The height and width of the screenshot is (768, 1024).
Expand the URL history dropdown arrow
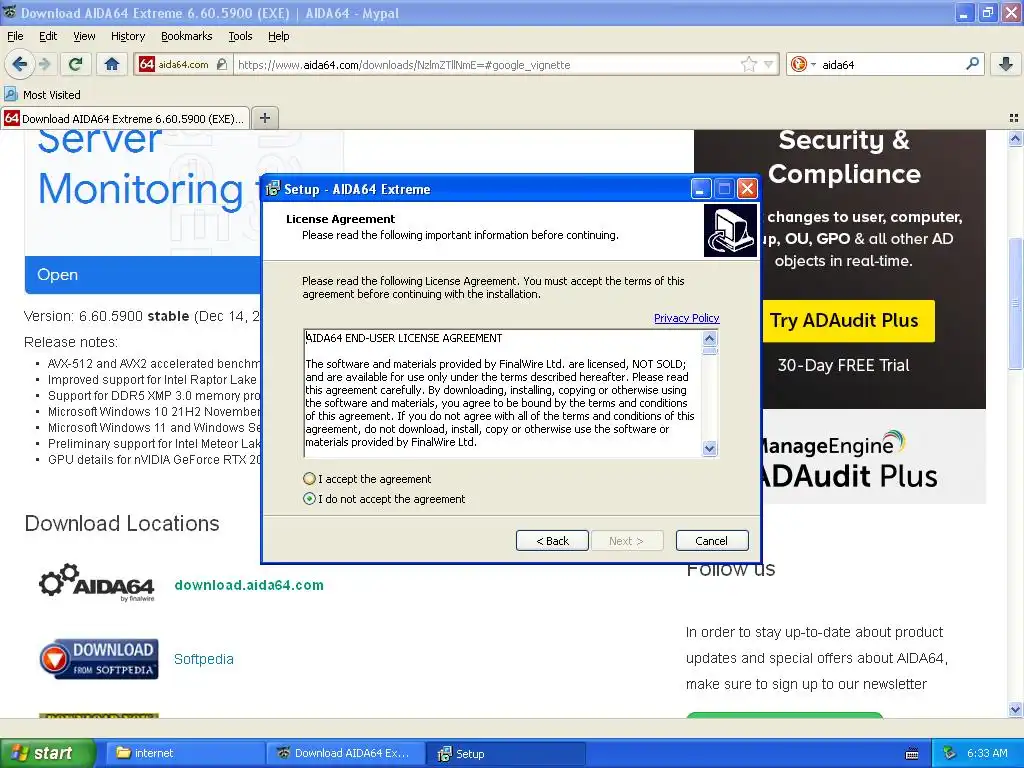[769, 64]
